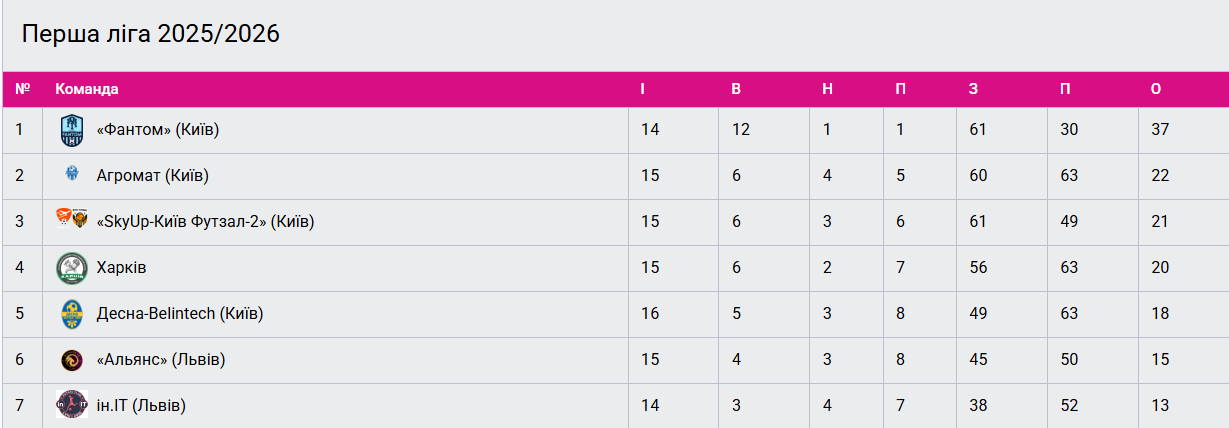Click the Команда column header
Screen dimensions: 1229x428
pyautogui.click(x=87, y=89)
